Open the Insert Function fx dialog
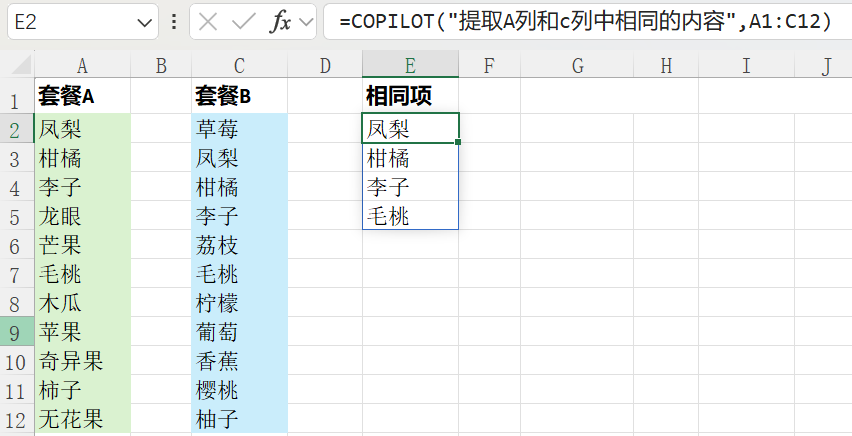The width and height of the screenshot is (852, 436). coord(281,21)
